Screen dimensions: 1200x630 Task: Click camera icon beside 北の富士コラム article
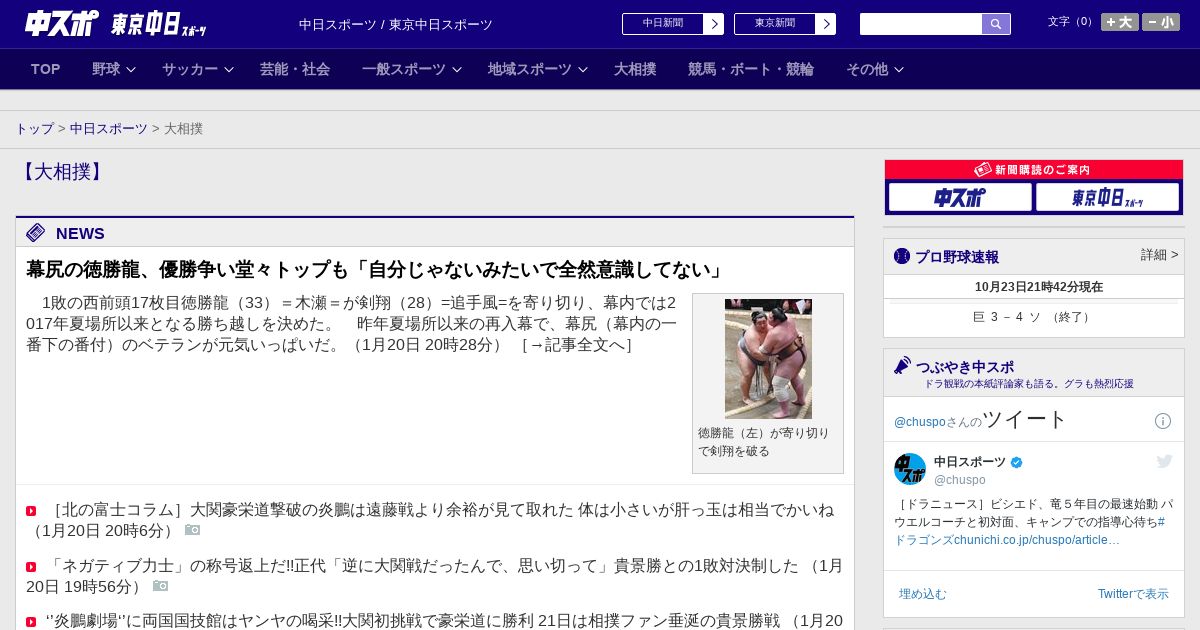click(x=192, y=530)
